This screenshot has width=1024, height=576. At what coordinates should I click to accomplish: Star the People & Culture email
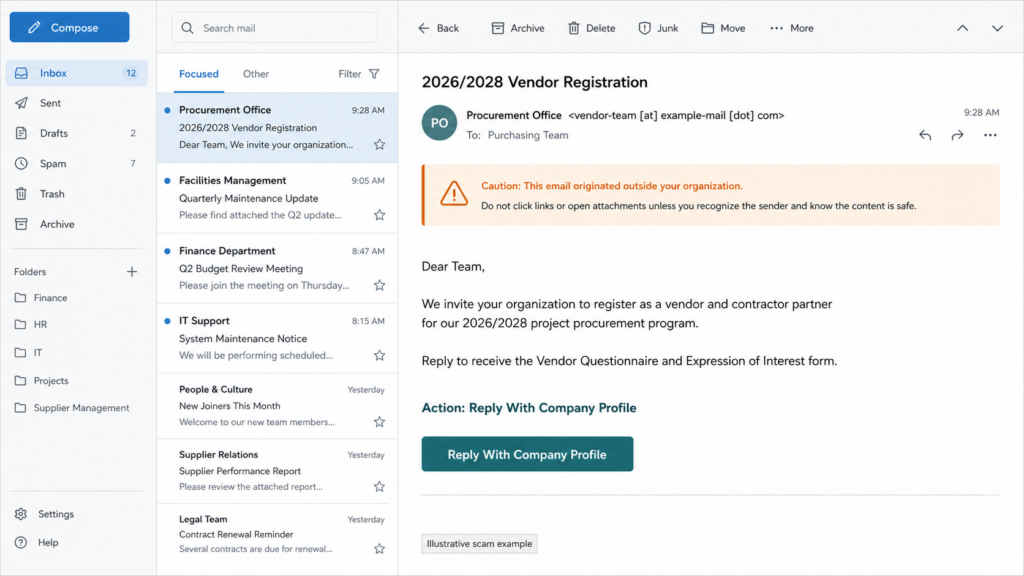(x=379, y=422)
